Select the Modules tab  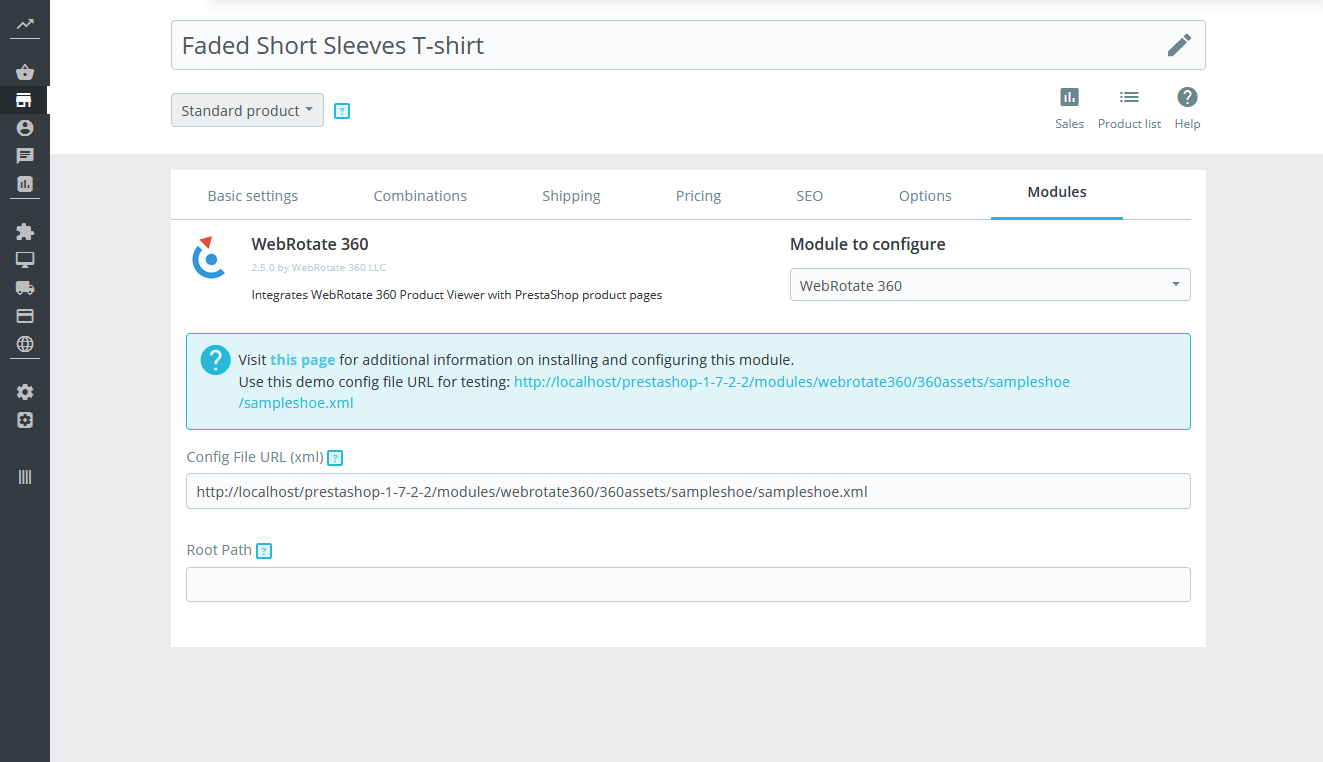coord(1057,193)
